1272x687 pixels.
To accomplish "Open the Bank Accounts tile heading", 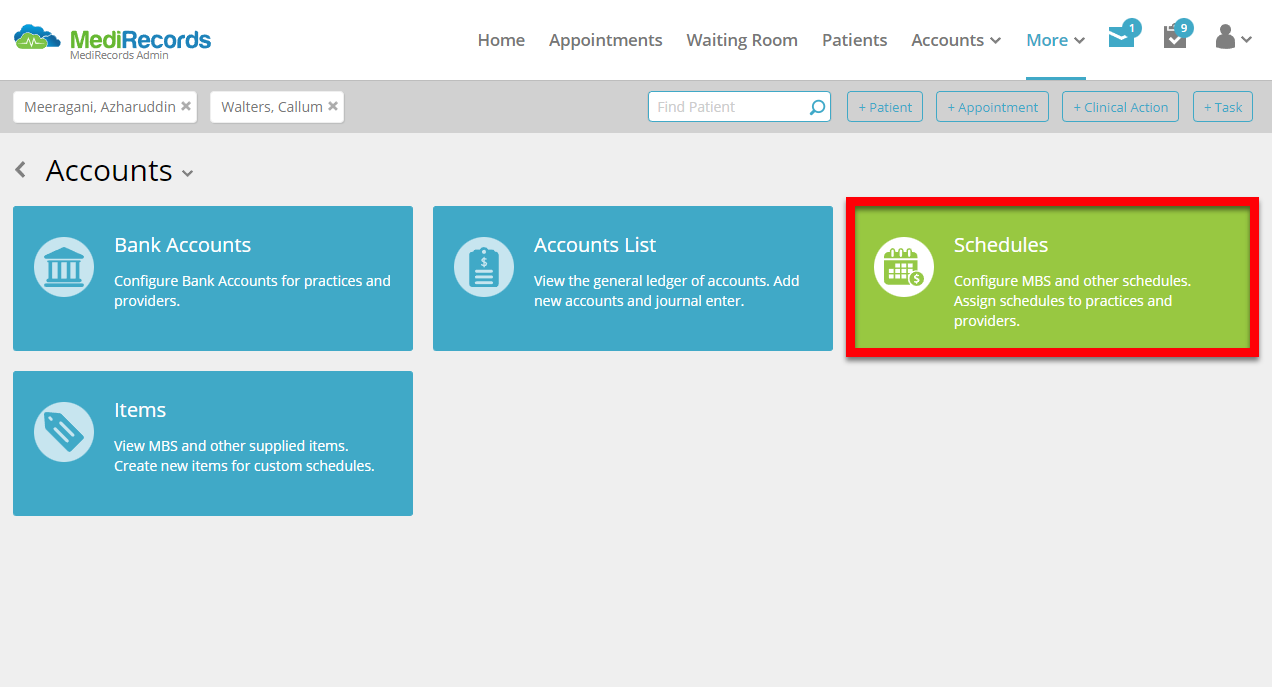I will (x=182, y=245).
